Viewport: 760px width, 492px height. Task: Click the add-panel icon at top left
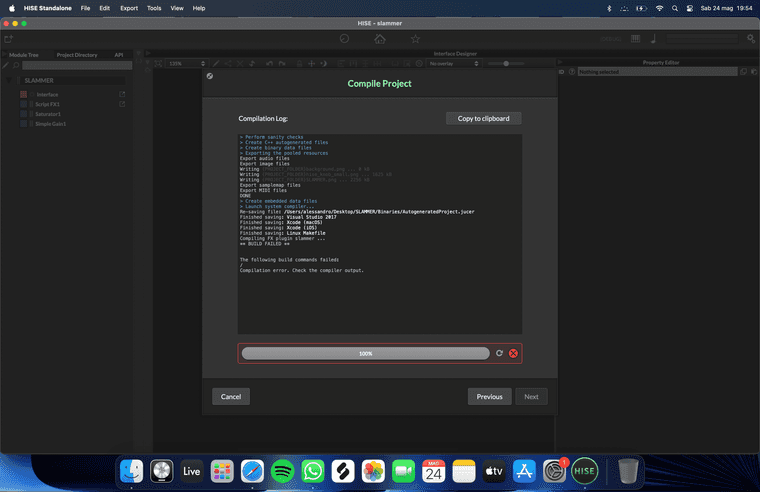[8, 39]
